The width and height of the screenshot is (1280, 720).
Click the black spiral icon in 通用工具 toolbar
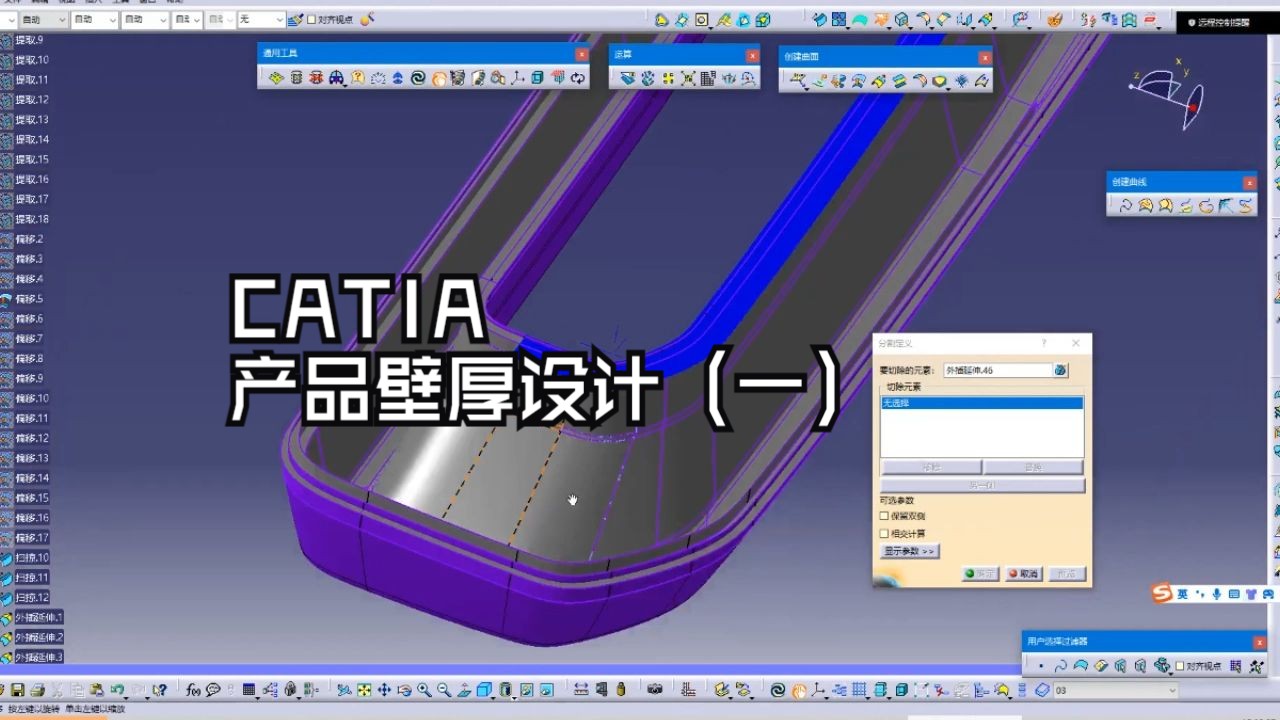[418, 78]
